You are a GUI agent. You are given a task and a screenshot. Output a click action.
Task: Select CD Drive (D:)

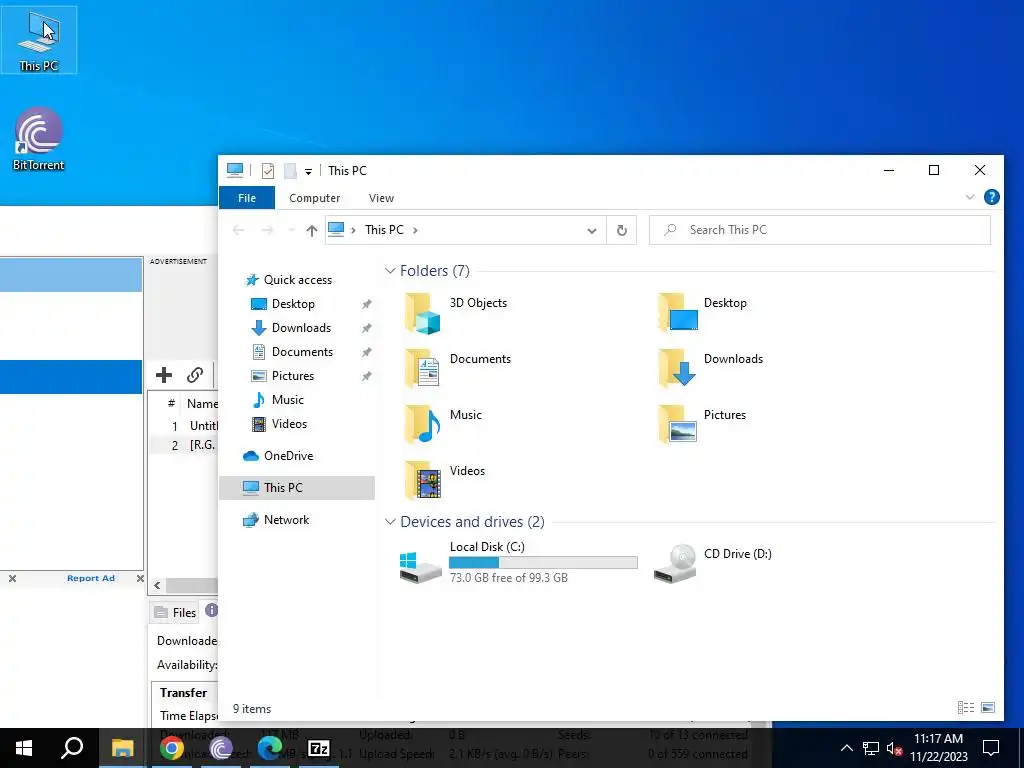tap(713, 562)
